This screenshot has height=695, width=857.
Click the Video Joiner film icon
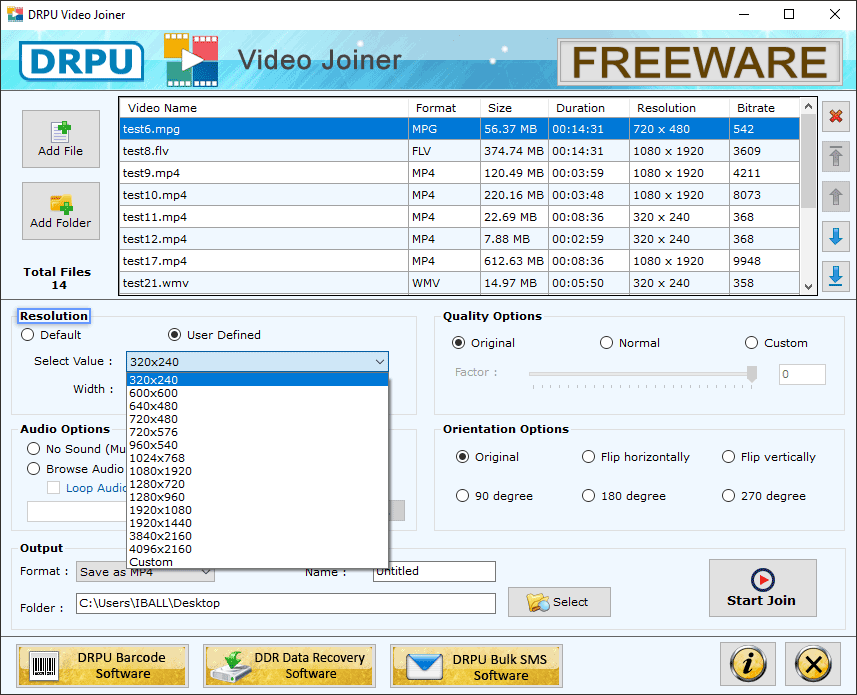[x=191, y=60]
